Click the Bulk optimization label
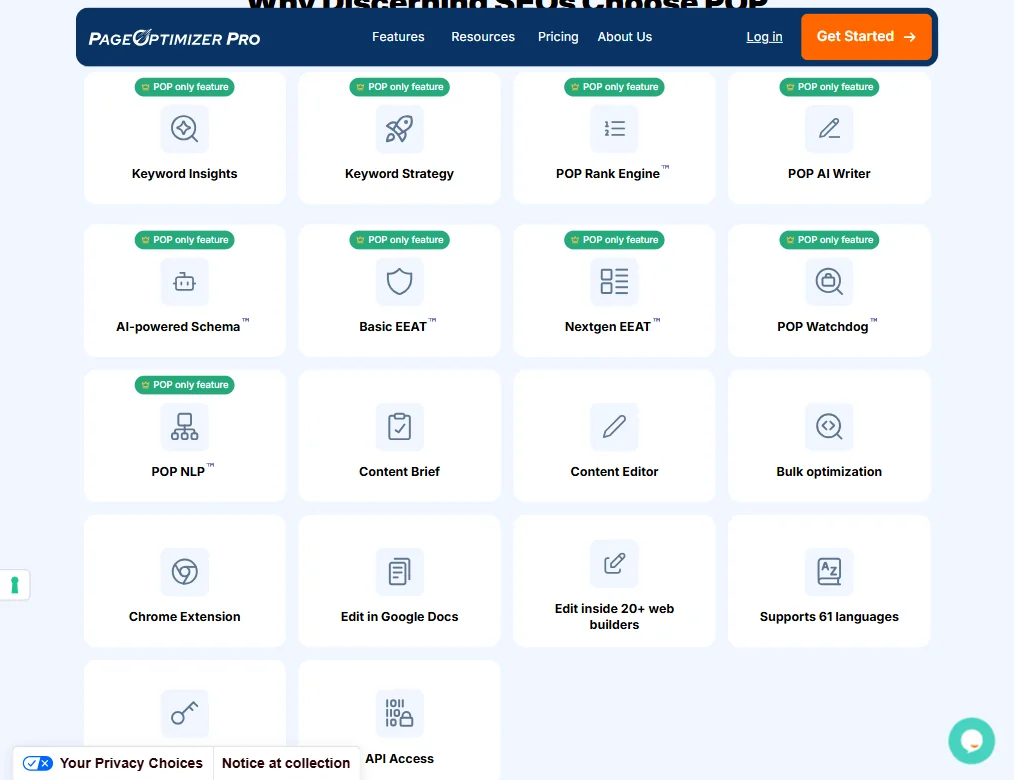Image resolution: width=1014 pixels, height=780 pixels. pos(829,471)
